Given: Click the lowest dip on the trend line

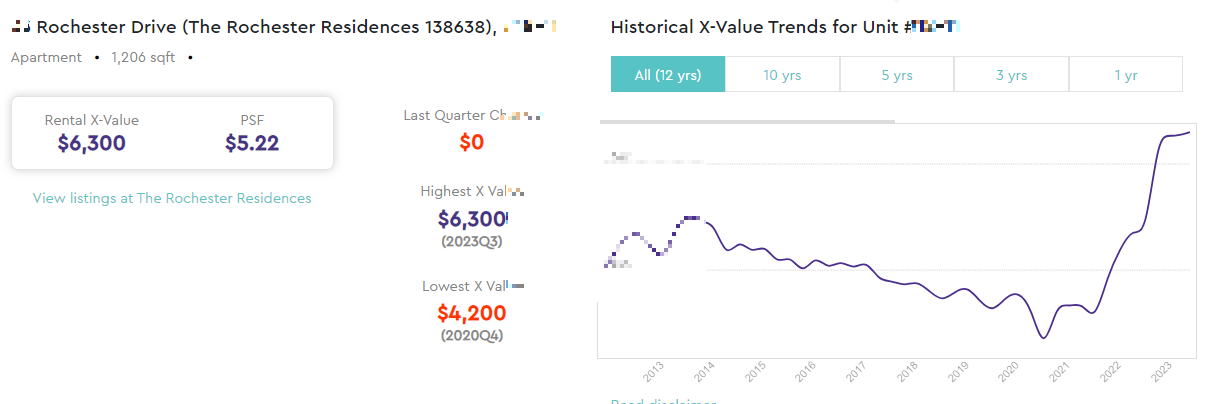Looking at the screenshot, I should [1043, 338].
